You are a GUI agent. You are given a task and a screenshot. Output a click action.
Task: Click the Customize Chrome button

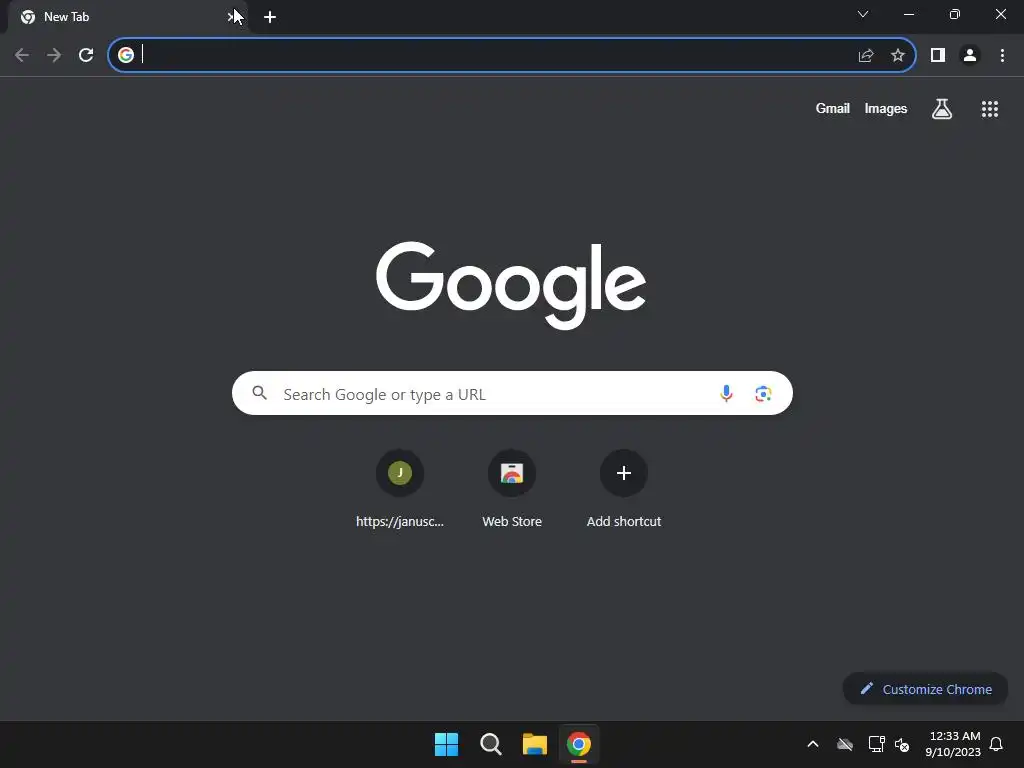(925, 689)
